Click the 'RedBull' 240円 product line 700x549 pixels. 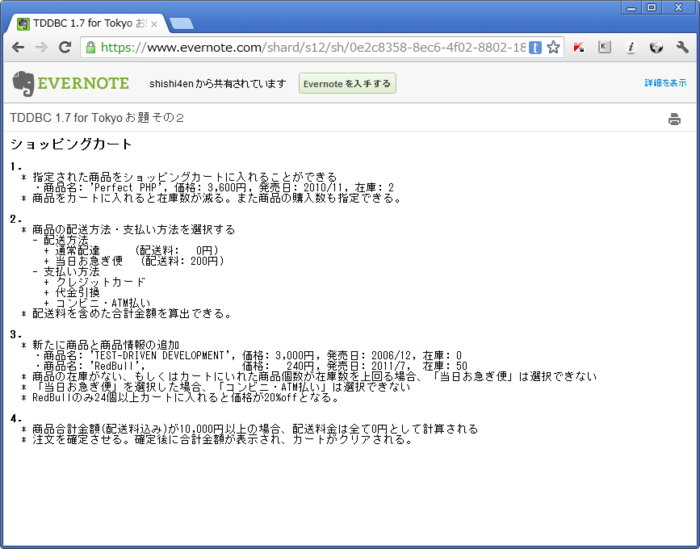point(251,366)
